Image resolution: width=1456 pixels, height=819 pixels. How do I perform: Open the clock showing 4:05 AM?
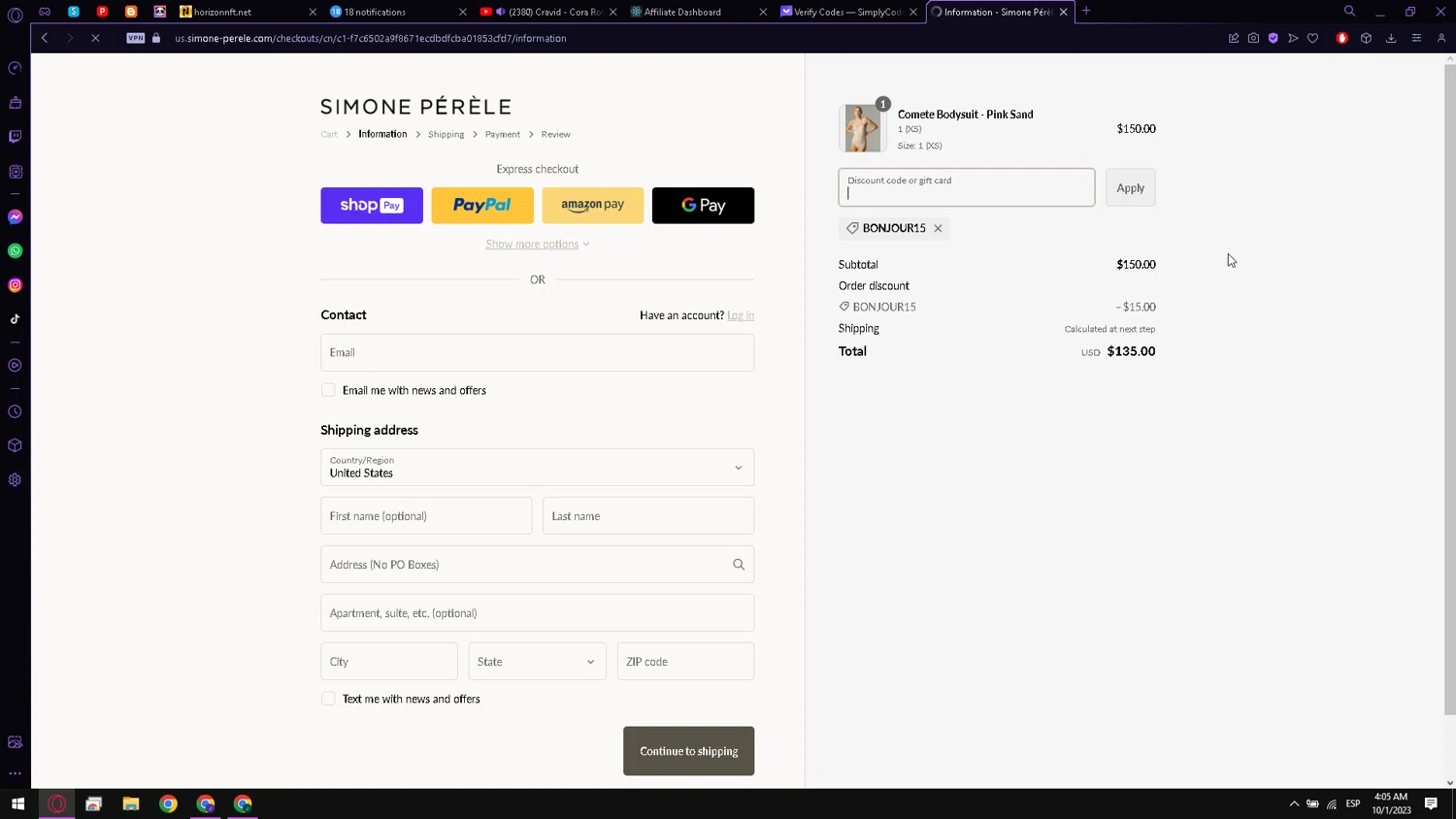click(1391, 803)
